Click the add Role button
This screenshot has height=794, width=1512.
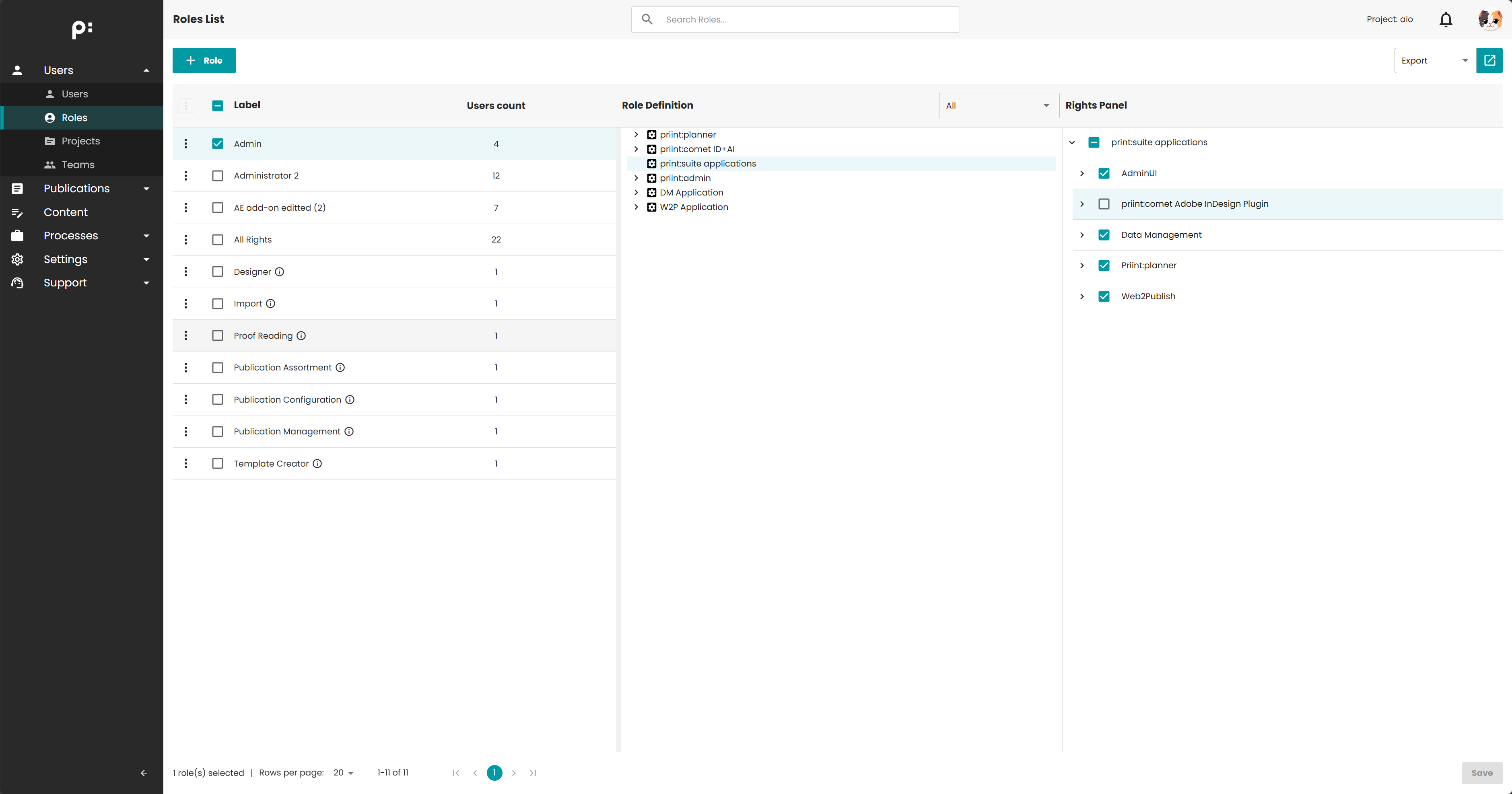[x=204, y=60]
